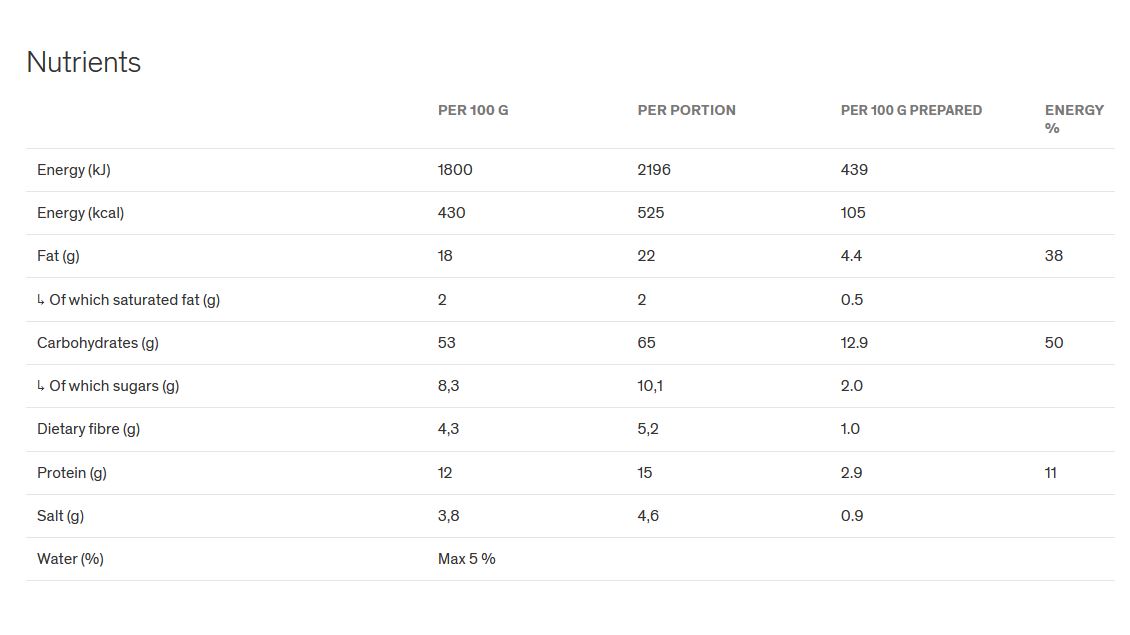
Task: Click the Energy (kJ) row label
Action: (x=74, y=170)
